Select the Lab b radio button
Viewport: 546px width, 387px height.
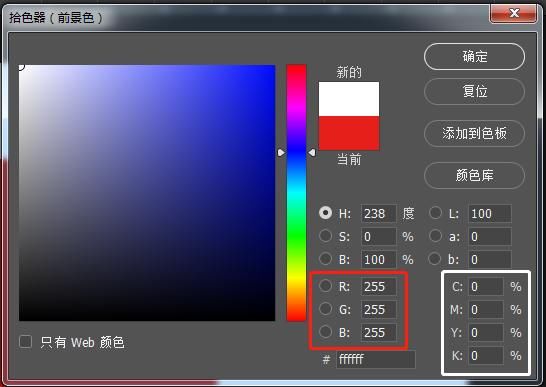coord(435,259)
